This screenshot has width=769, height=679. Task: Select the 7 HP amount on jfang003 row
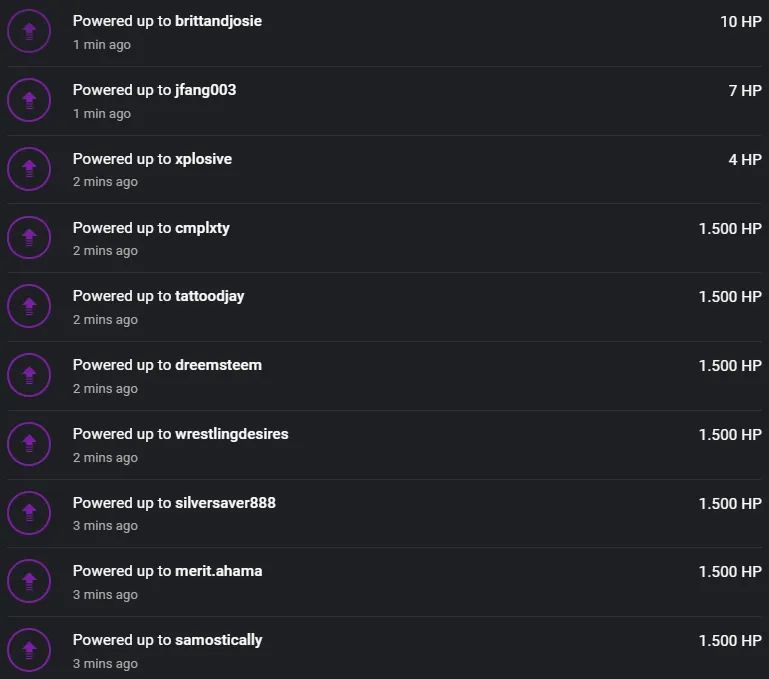coord(745,91)
